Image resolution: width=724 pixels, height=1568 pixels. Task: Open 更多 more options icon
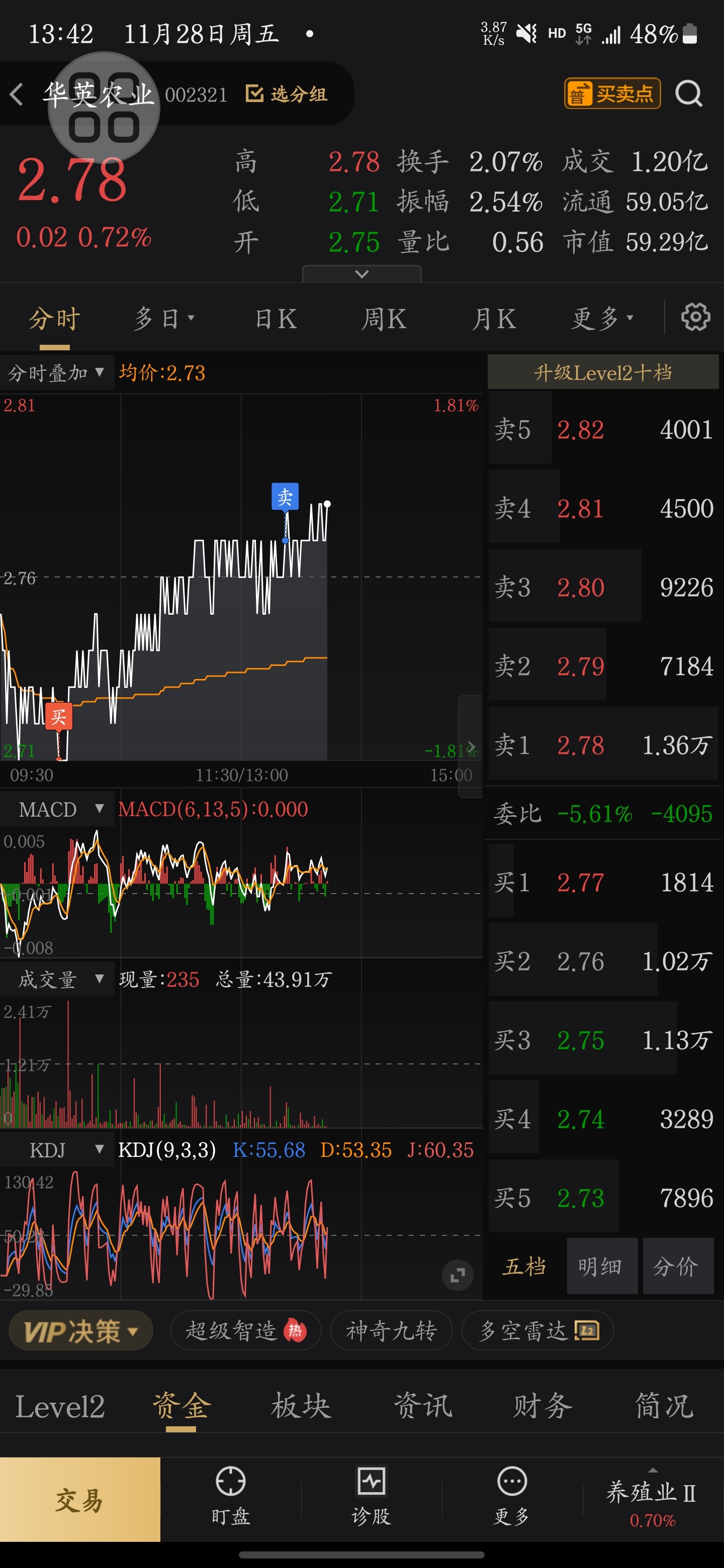point(511,1481)
